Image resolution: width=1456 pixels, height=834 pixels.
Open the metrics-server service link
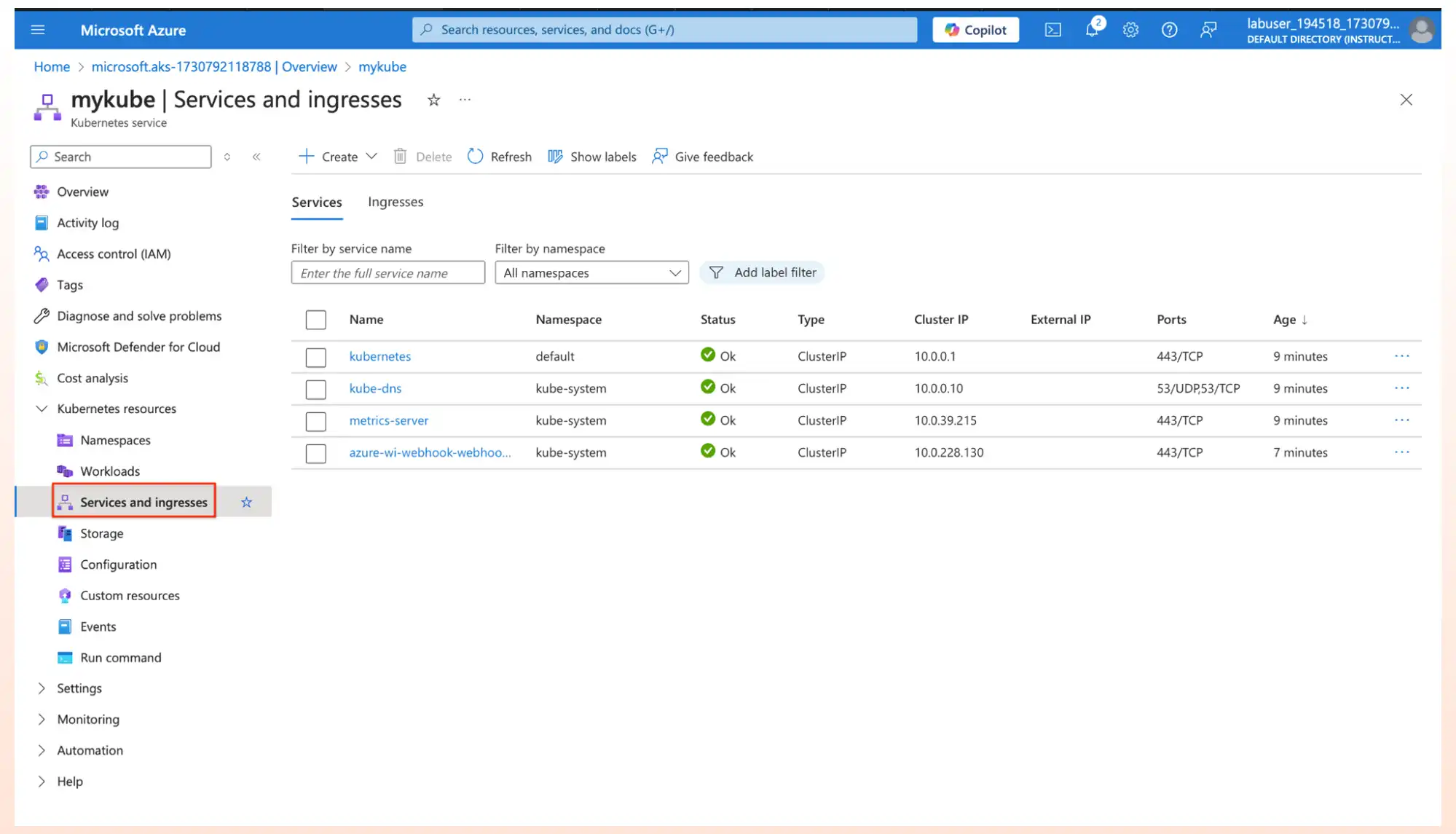(389, 420)
